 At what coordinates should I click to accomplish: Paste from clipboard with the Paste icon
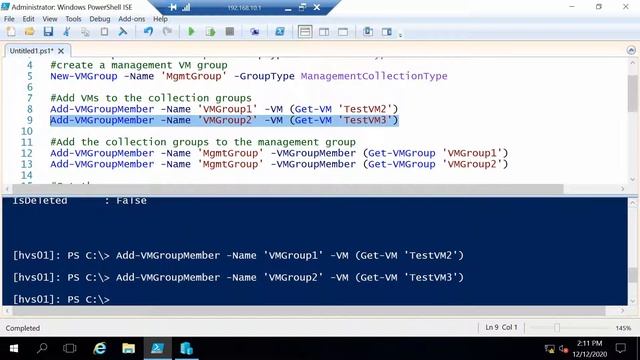[x=104, y=32]
